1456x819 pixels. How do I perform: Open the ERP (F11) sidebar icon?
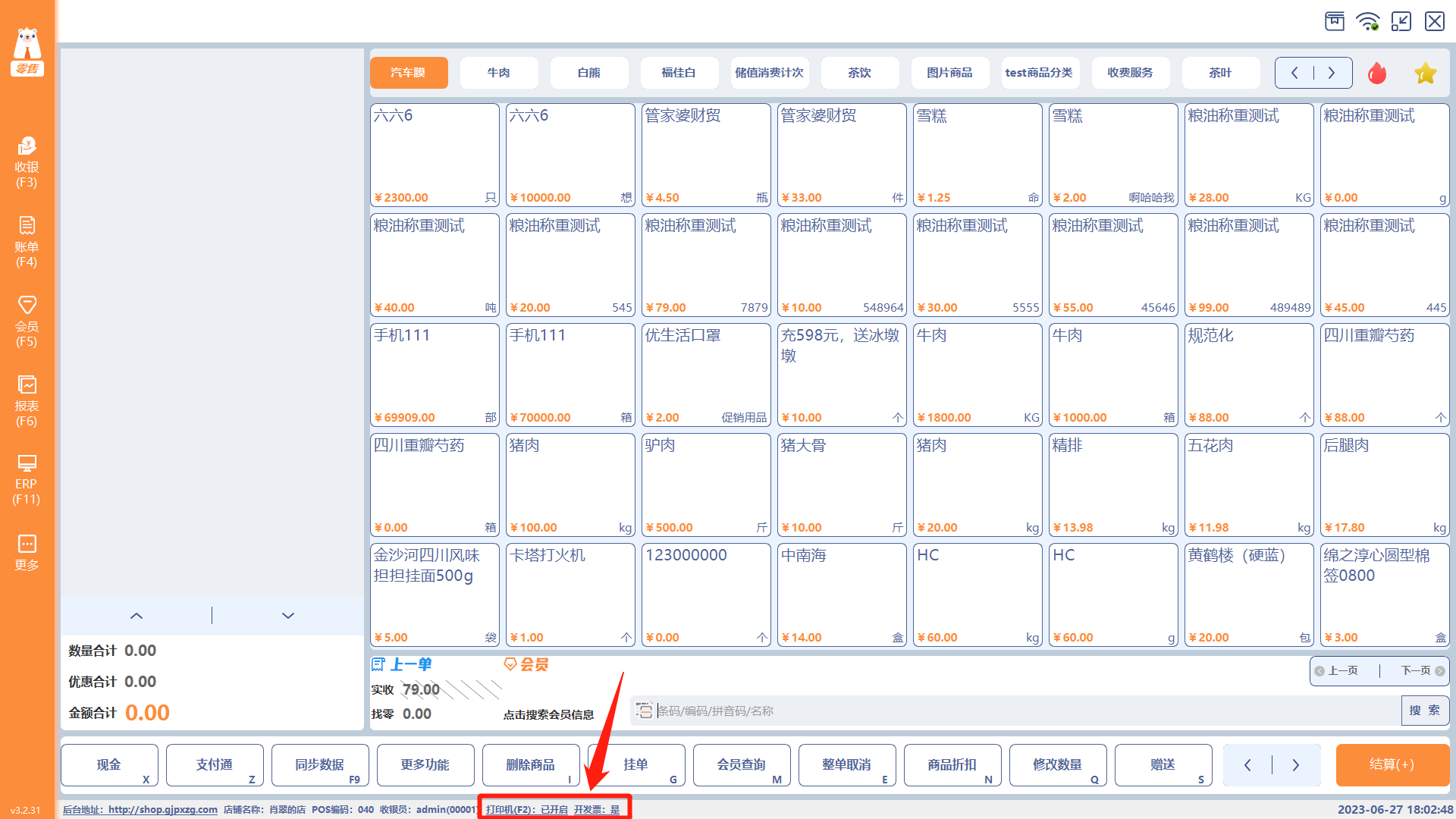point(27,480)
